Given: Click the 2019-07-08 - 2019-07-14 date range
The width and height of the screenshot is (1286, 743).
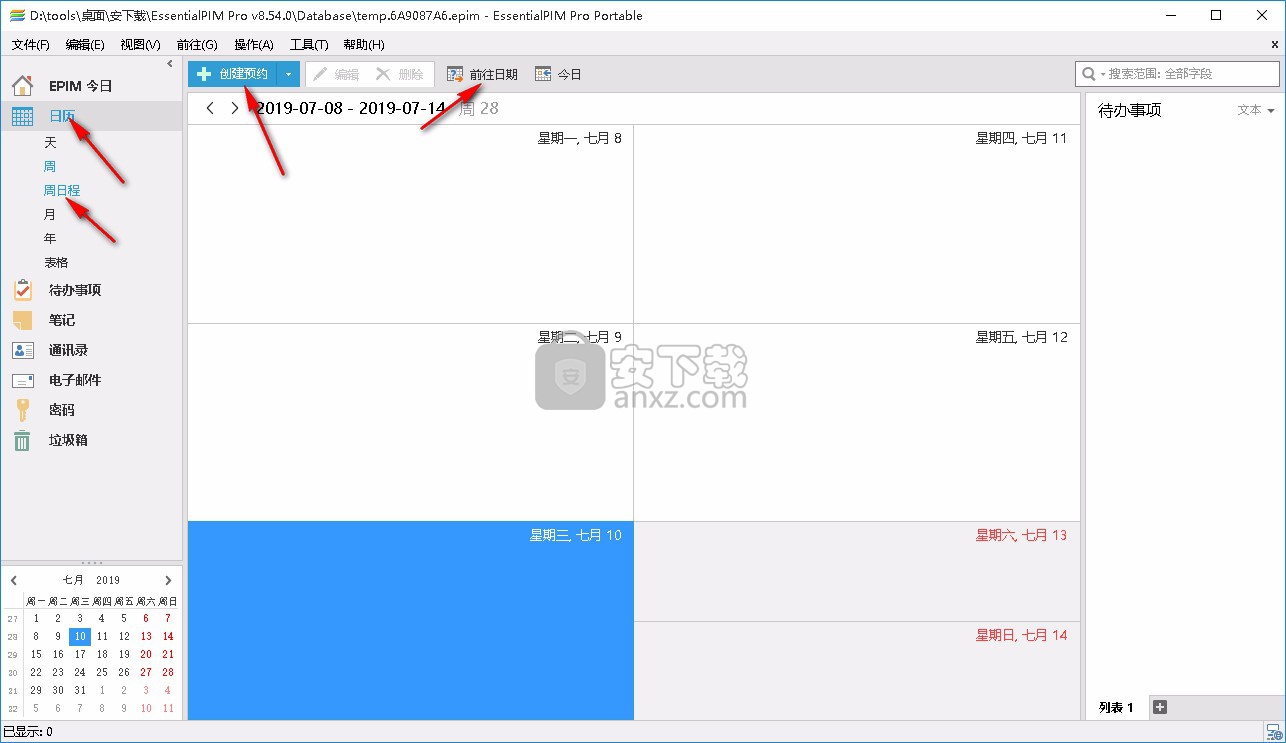Looking at the screenshot, I should [351, 108].
